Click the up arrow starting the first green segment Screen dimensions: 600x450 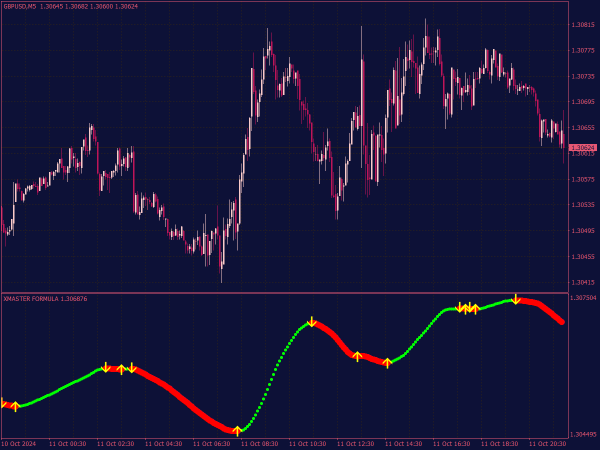tap(15, 406)
